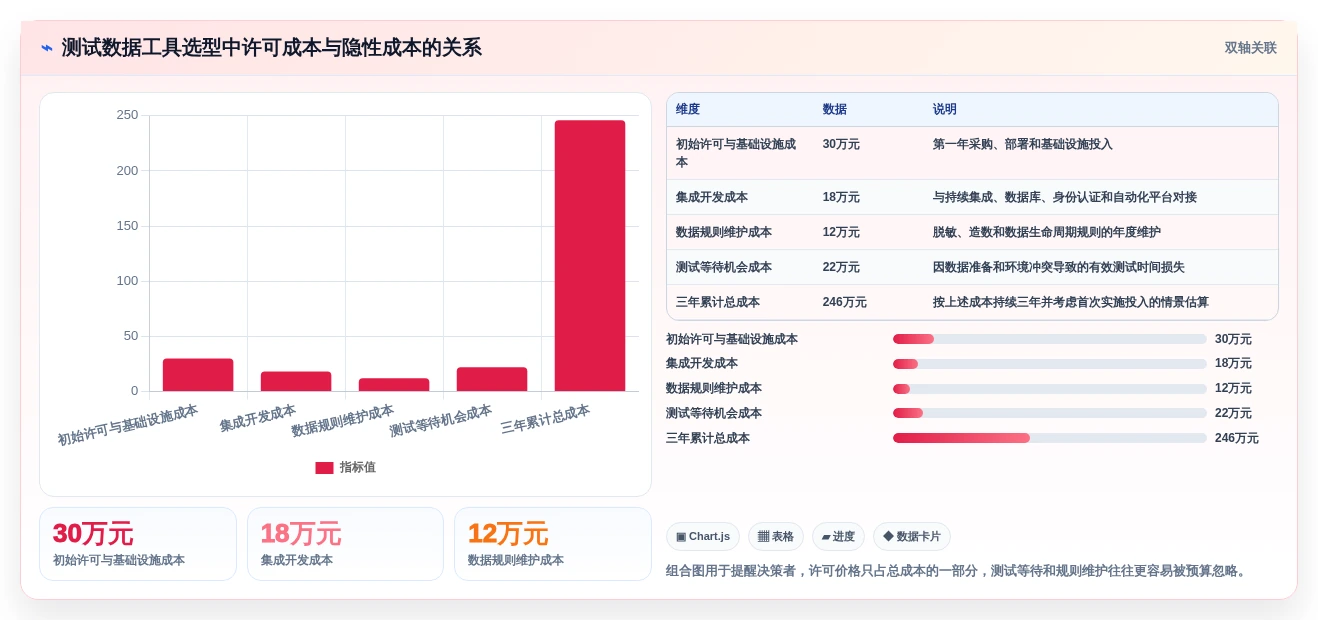Click the 246万元 progress value label
Viewport: 1318px width, 620px height.
tap(1237, 438)
